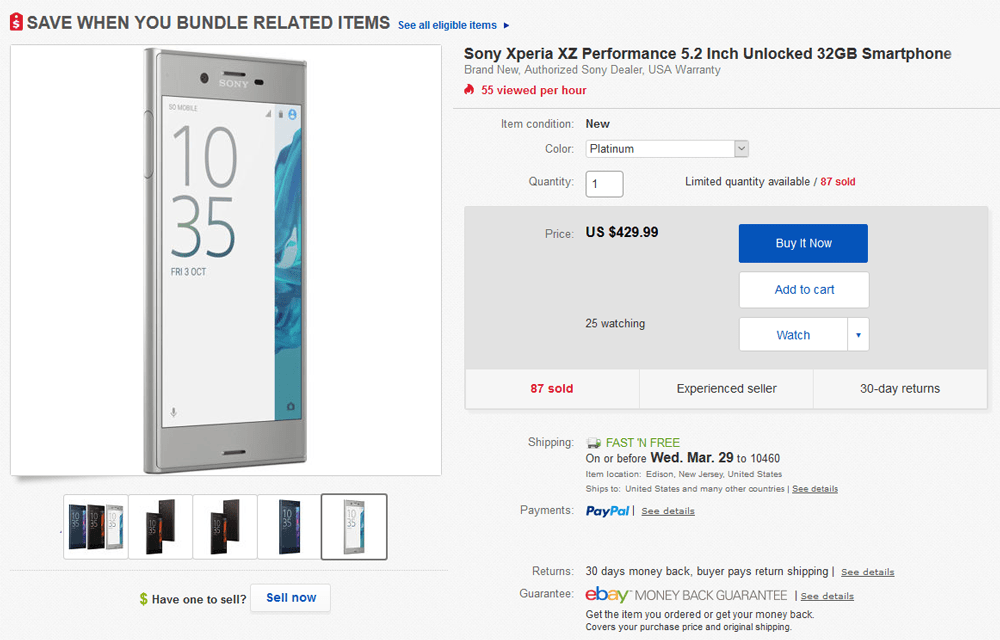Click the flame icon beside 55 viewed per hour

[468, 90]
